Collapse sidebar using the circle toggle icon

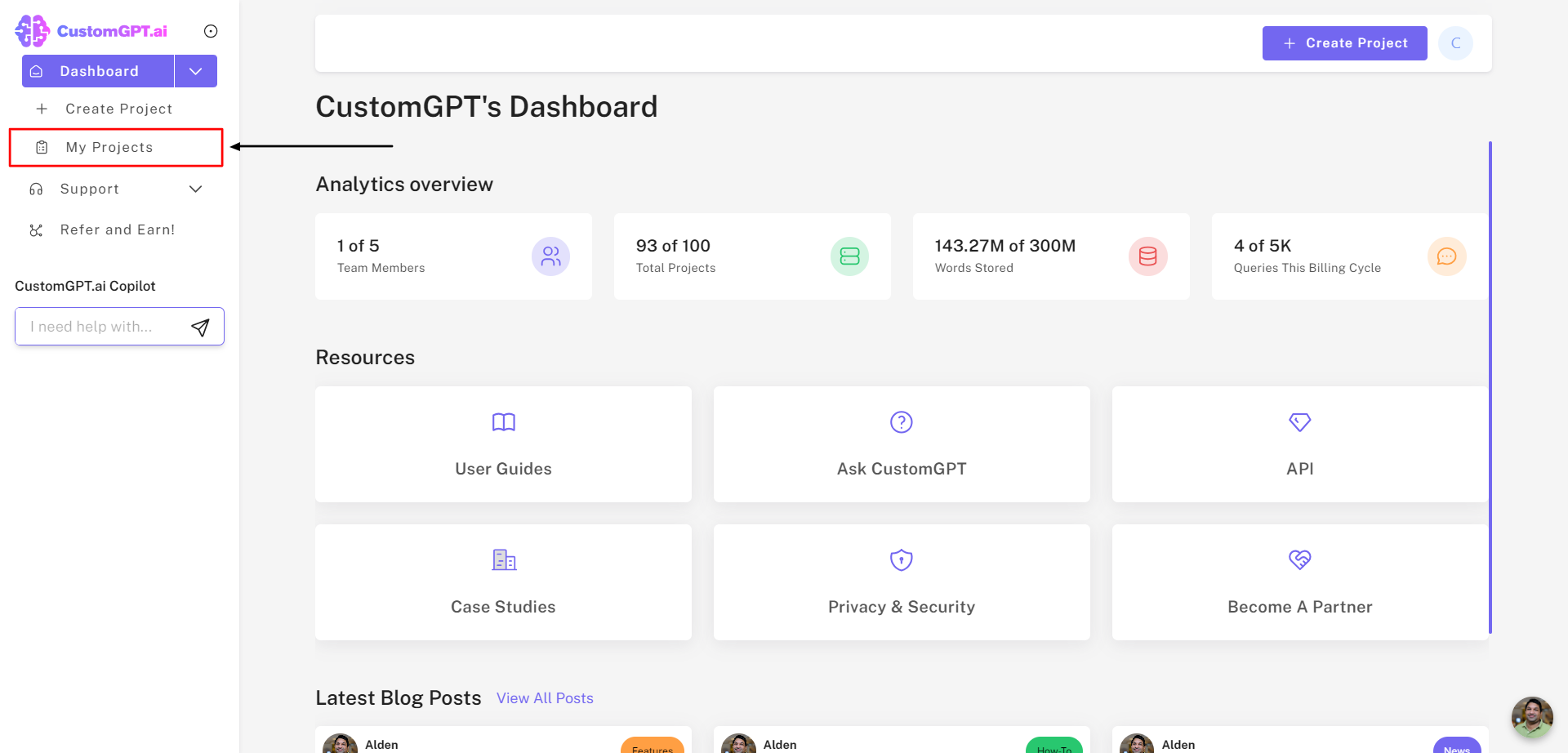[x=211, y=31]
